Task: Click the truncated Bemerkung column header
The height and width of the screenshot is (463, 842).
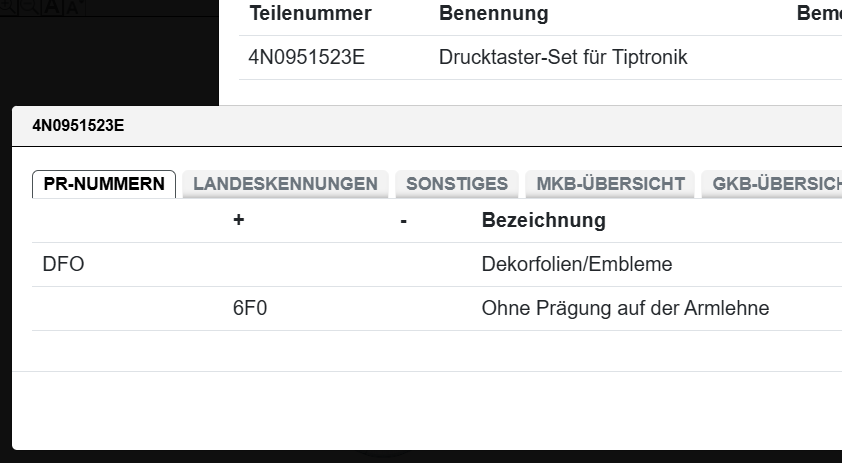Action: point(818,14)
